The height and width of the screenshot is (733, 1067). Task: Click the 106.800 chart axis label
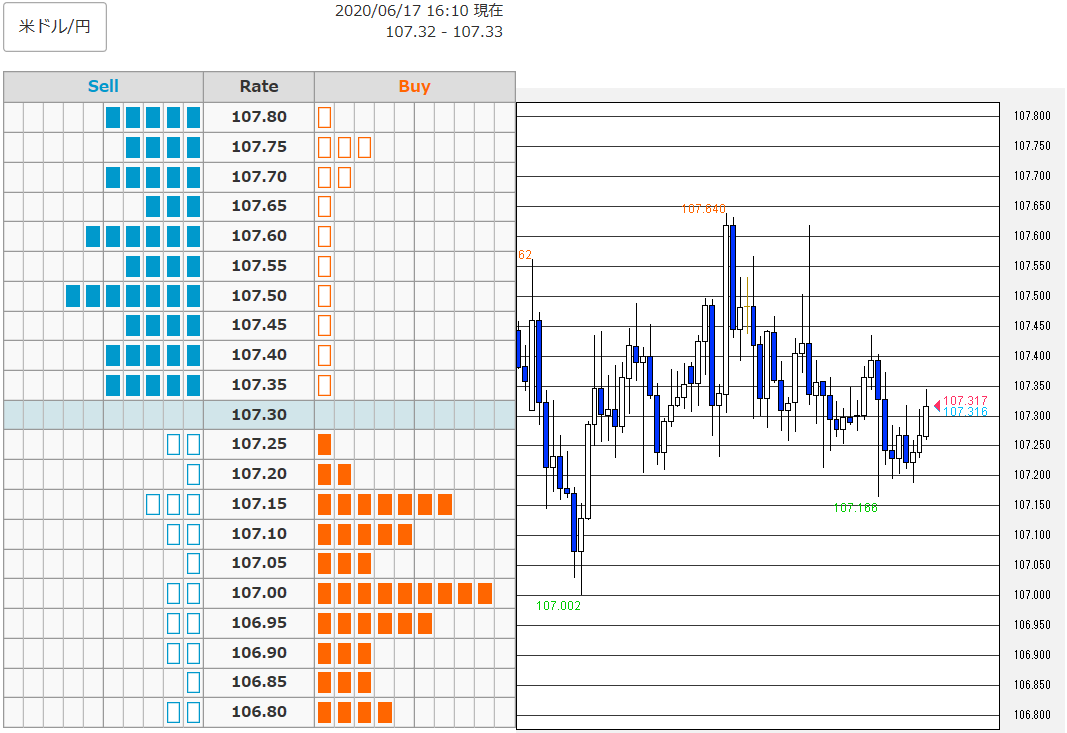tap(1032, 715)
